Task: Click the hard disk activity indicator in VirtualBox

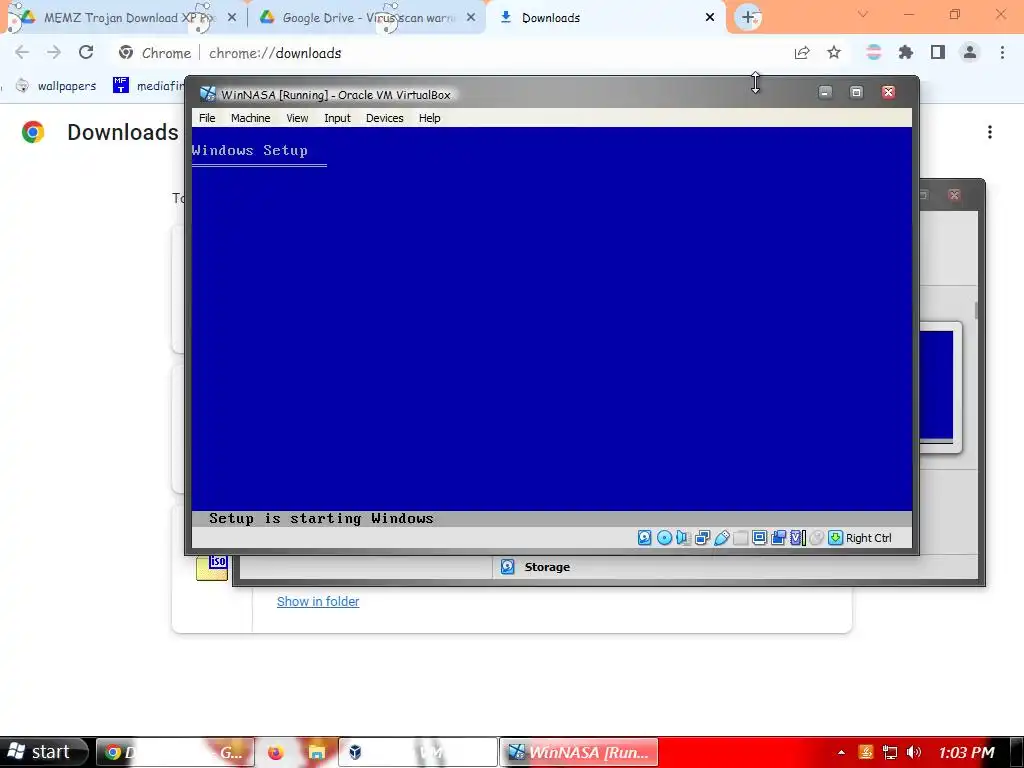Action: [x=645, y=537]
